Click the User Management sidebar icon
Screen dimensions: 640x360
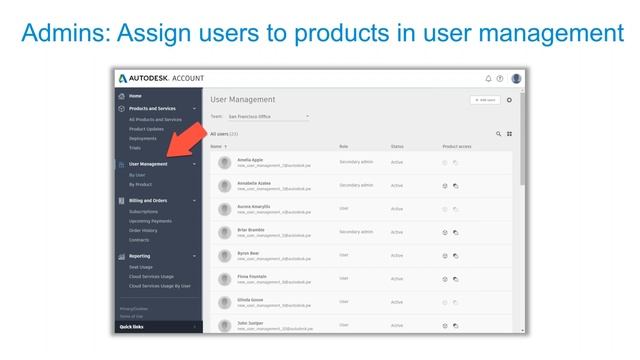click(x=122, y=164)
